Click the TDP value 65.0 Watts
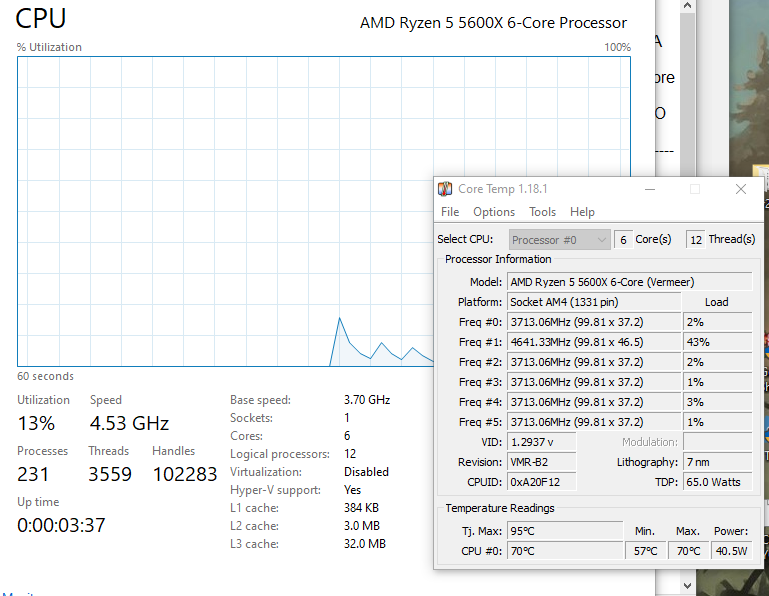Image resolution: width=769 pixels, height=596 pixels. [718, 482]
